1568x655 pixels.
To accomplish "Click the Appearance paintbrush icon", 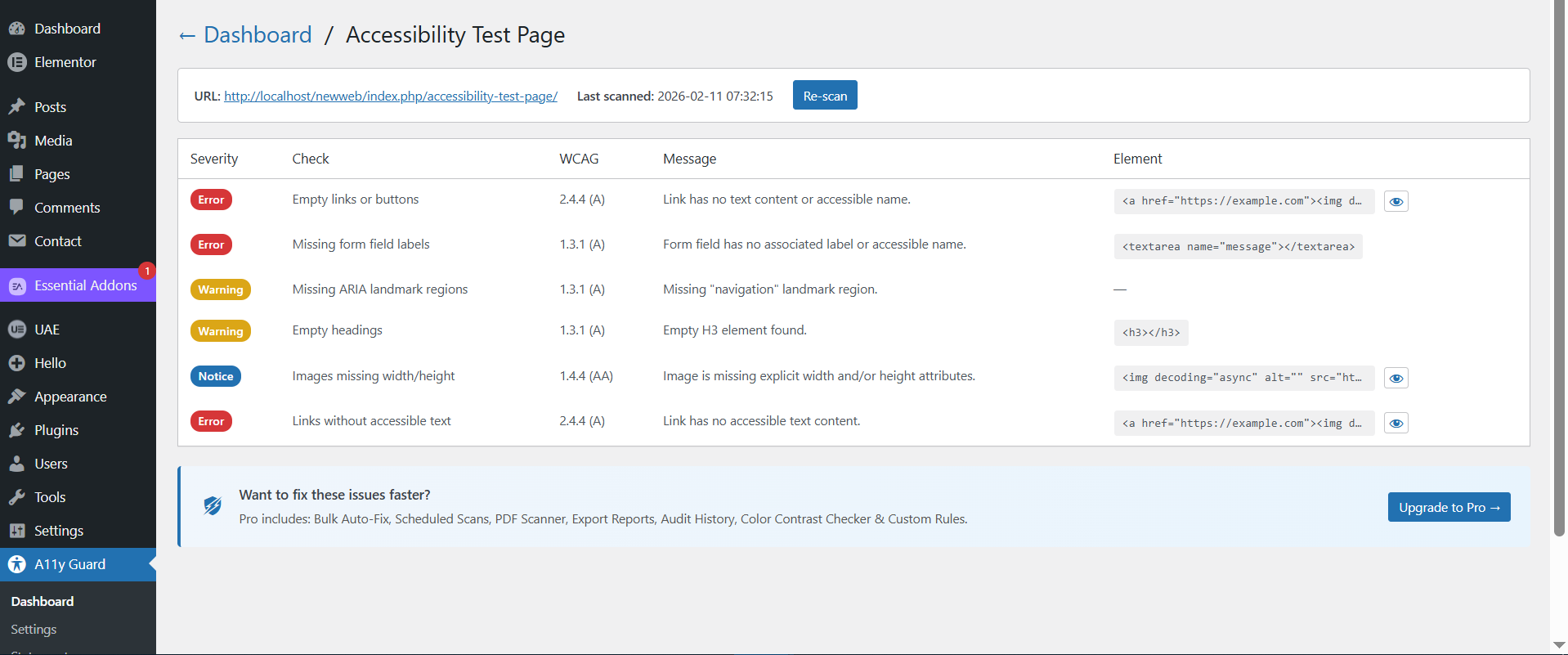I will click(x=16, y=397).
